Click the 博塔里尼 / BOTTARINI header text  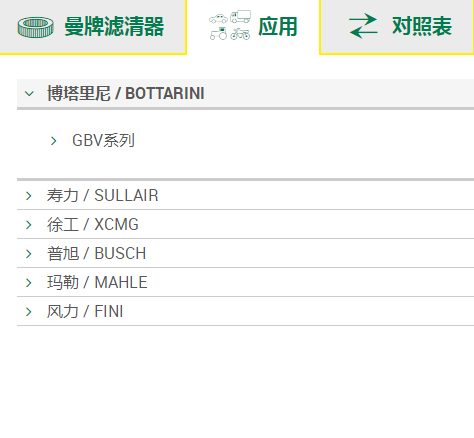pyautogui.click(x=125, y=93)
